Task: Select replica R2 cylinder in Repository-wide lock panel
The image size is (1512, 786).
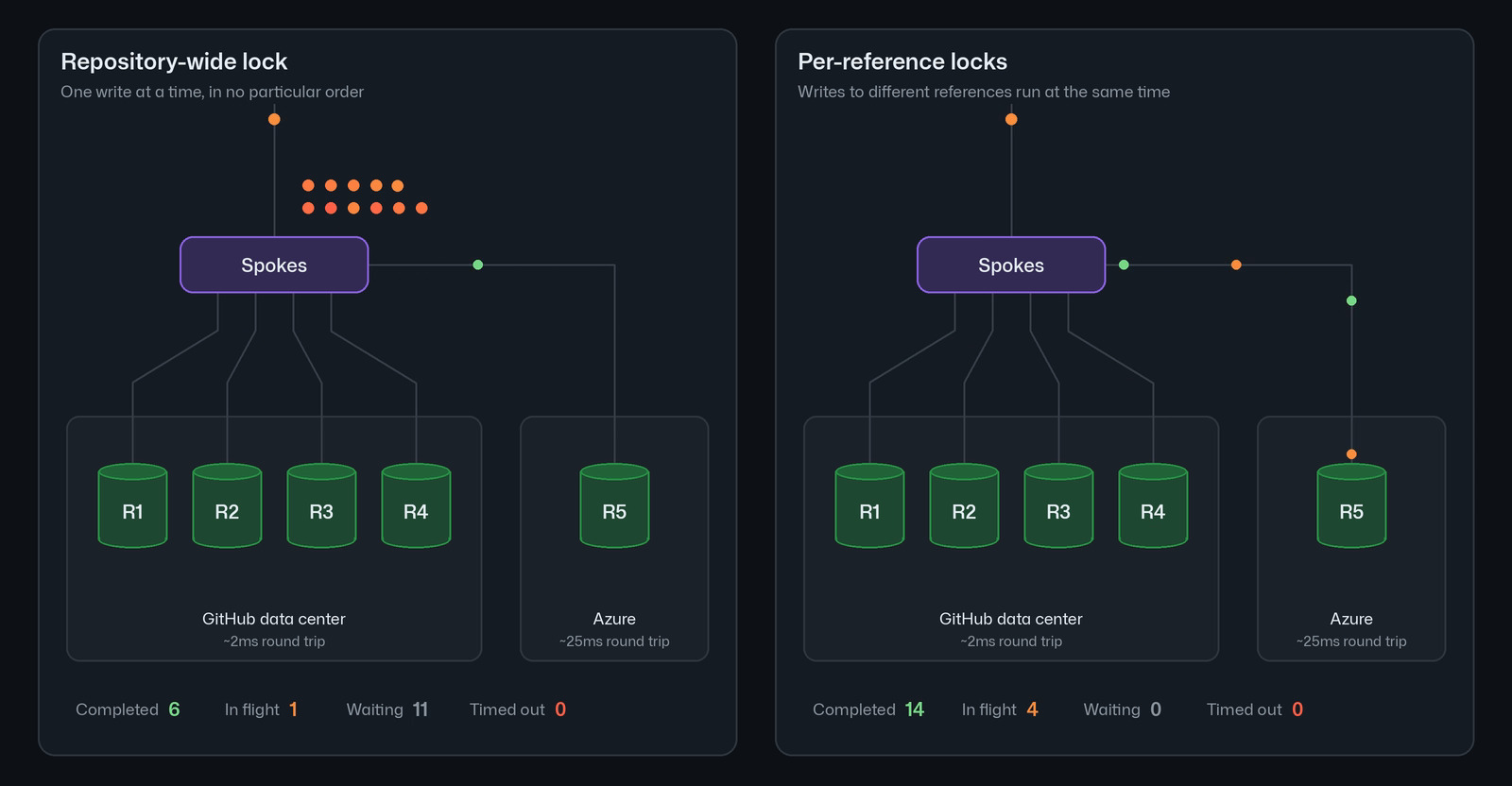Action: [x=227, y=505]
